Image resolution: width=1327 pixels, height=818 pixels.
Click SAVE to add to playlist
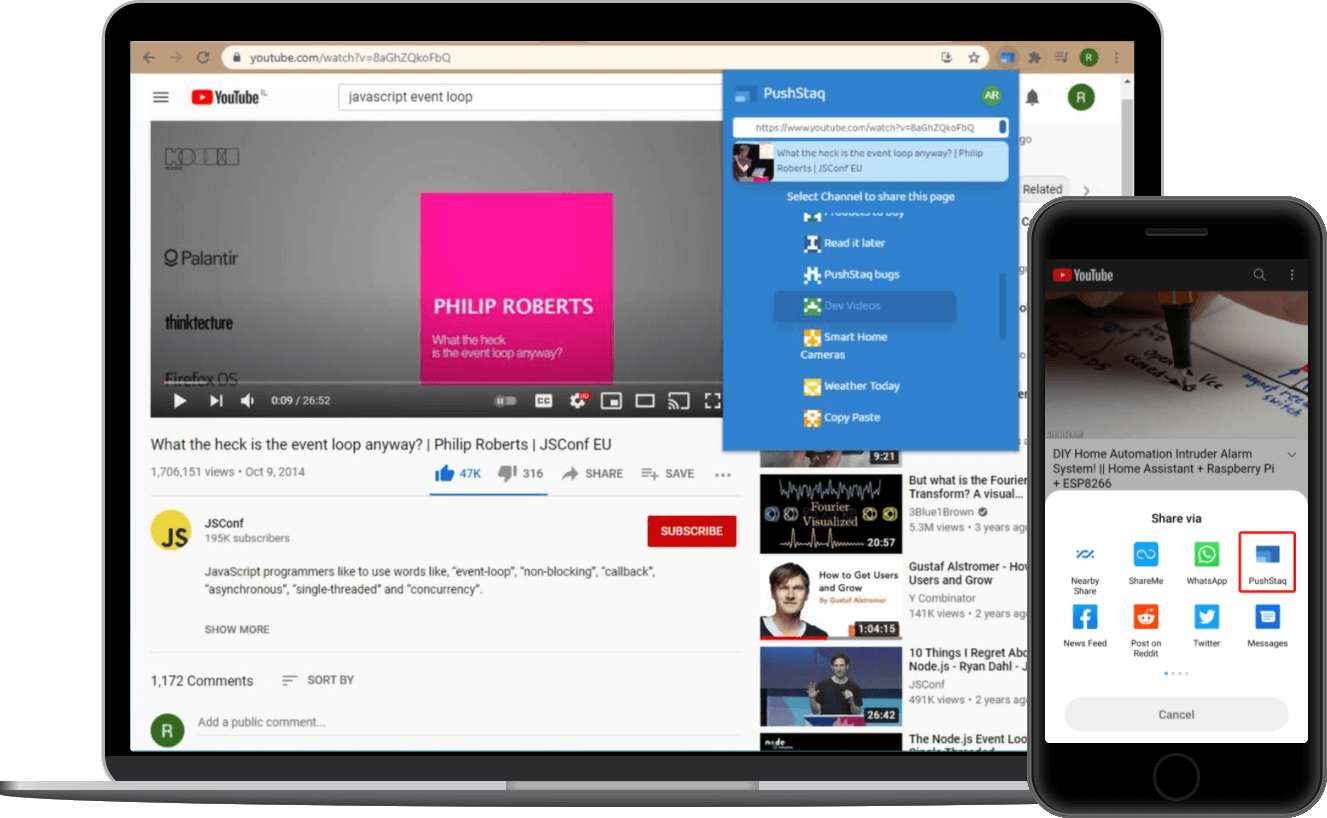[667, 474]
